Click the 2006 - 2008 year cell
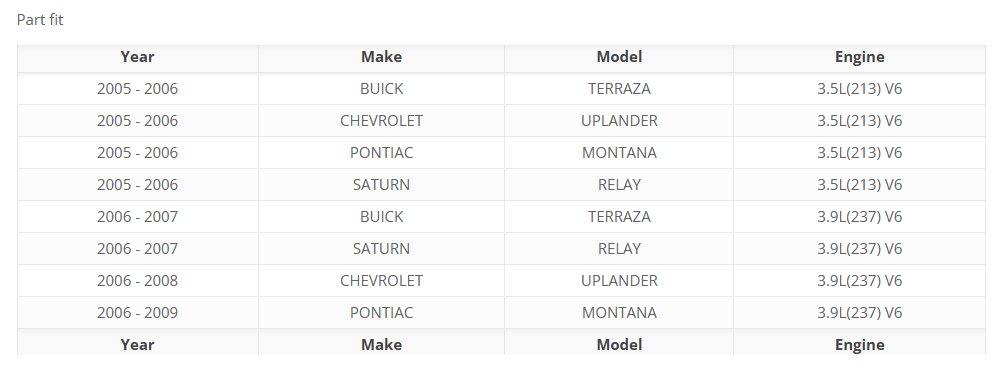 (137, 280)
